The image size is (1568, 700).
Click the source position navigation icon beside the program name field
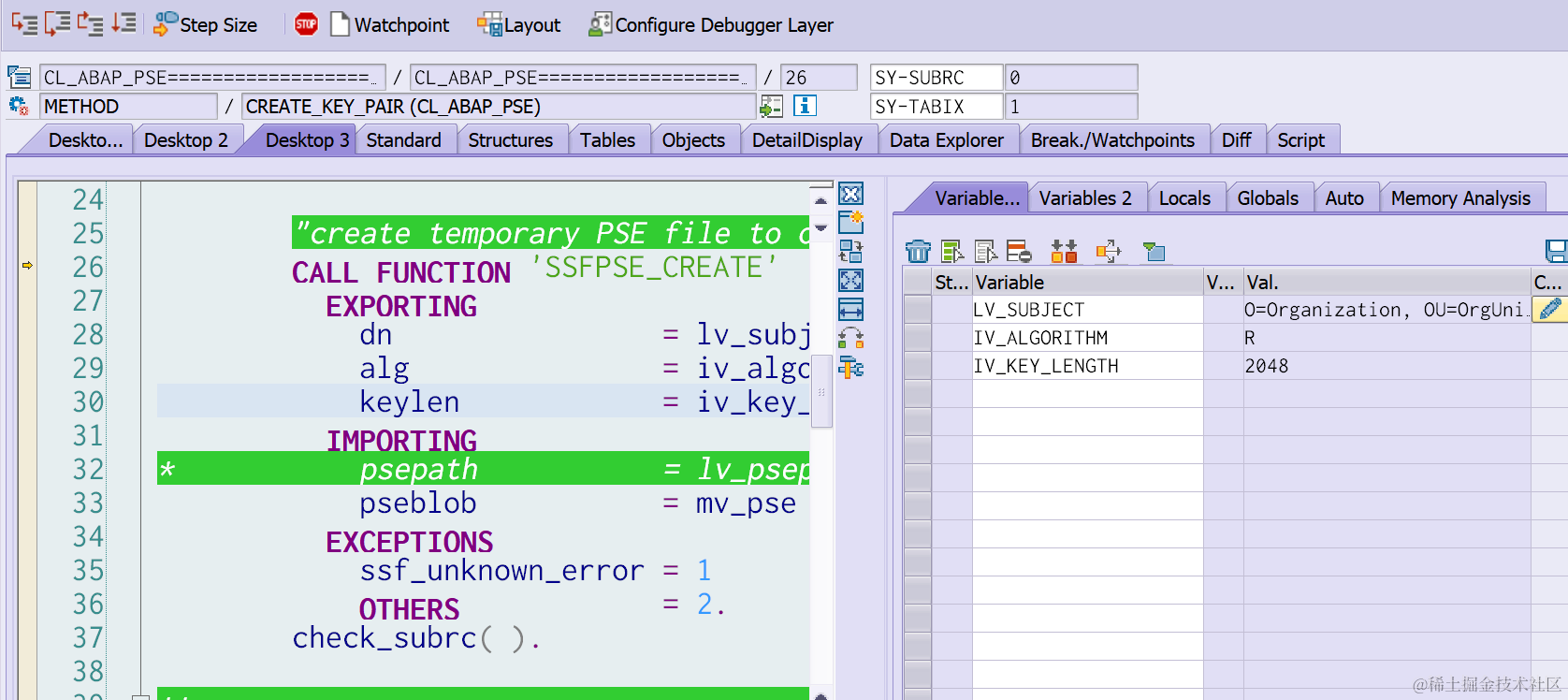(19, 77)
